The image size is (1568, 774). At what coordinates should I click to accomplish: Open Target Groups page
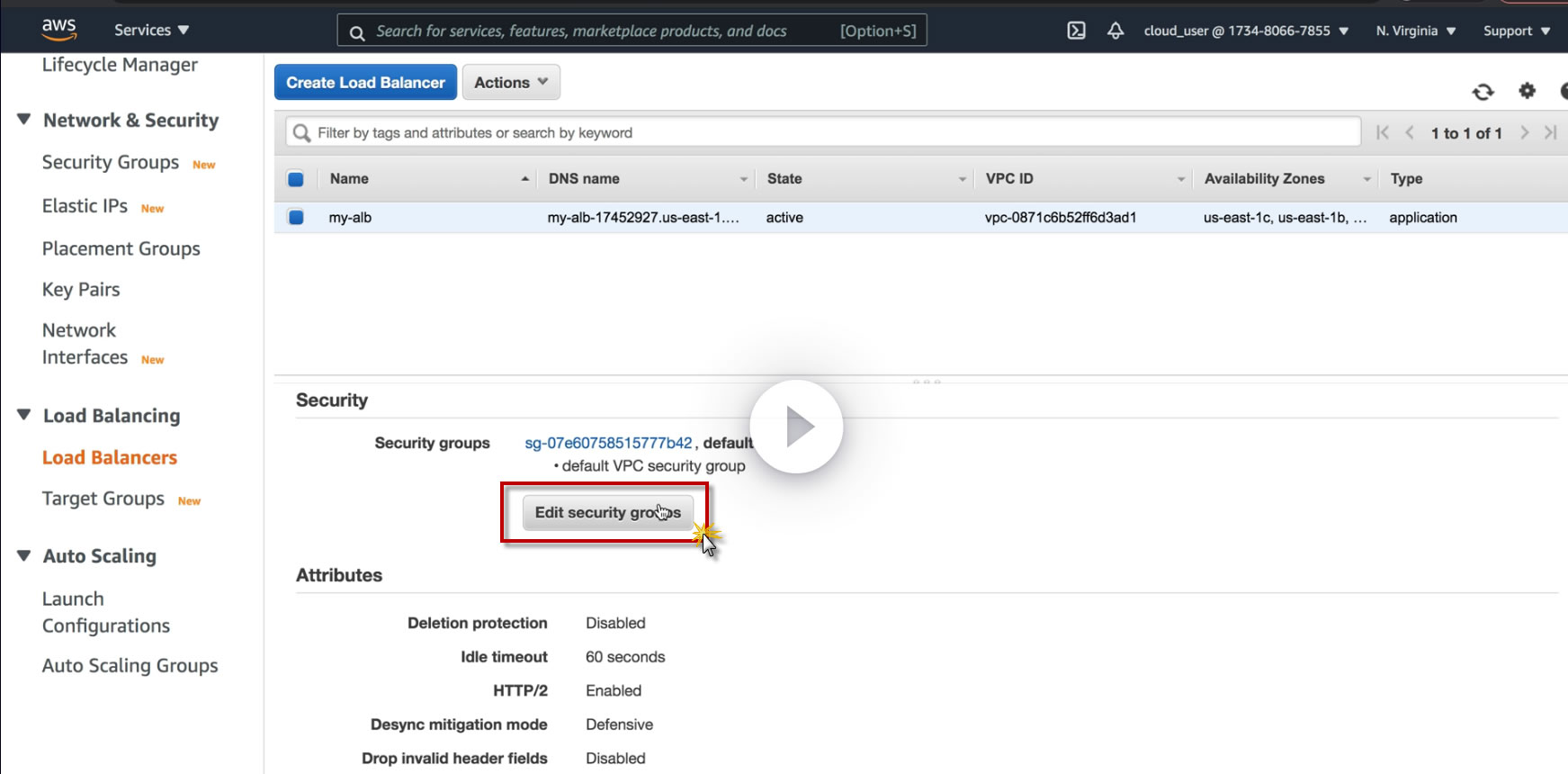[103, 499]
